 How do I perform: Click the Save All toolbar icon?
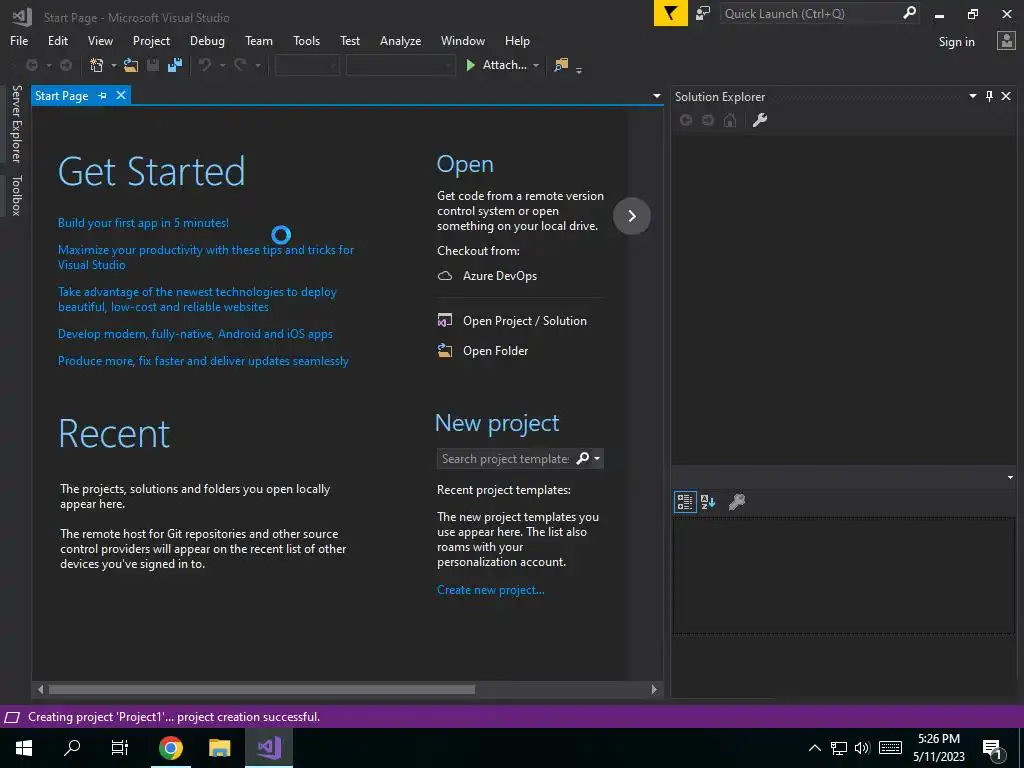pos(175,65)
